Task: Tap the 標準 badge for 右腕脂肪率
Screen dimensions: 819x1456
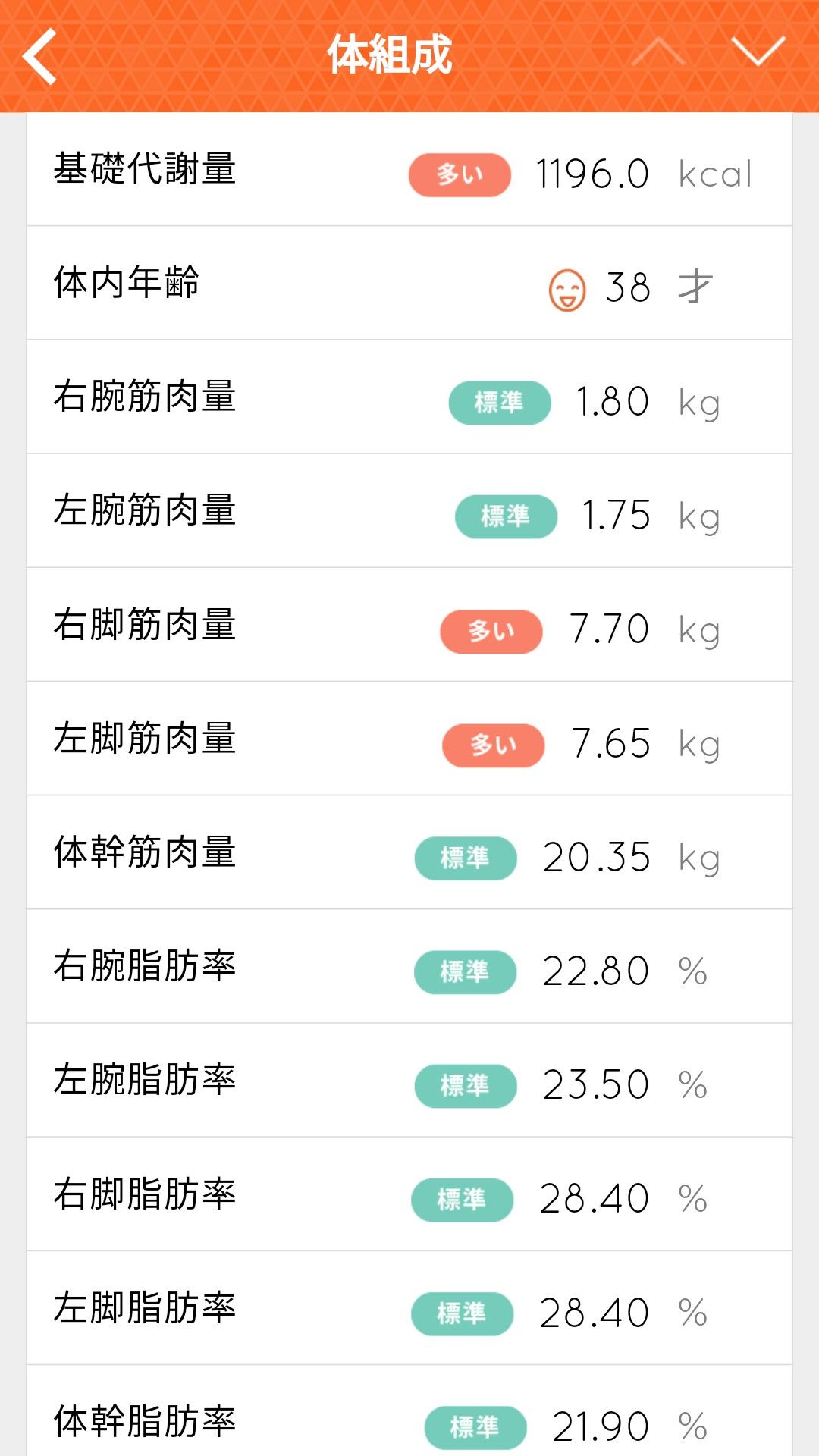Action: [465, 972]
